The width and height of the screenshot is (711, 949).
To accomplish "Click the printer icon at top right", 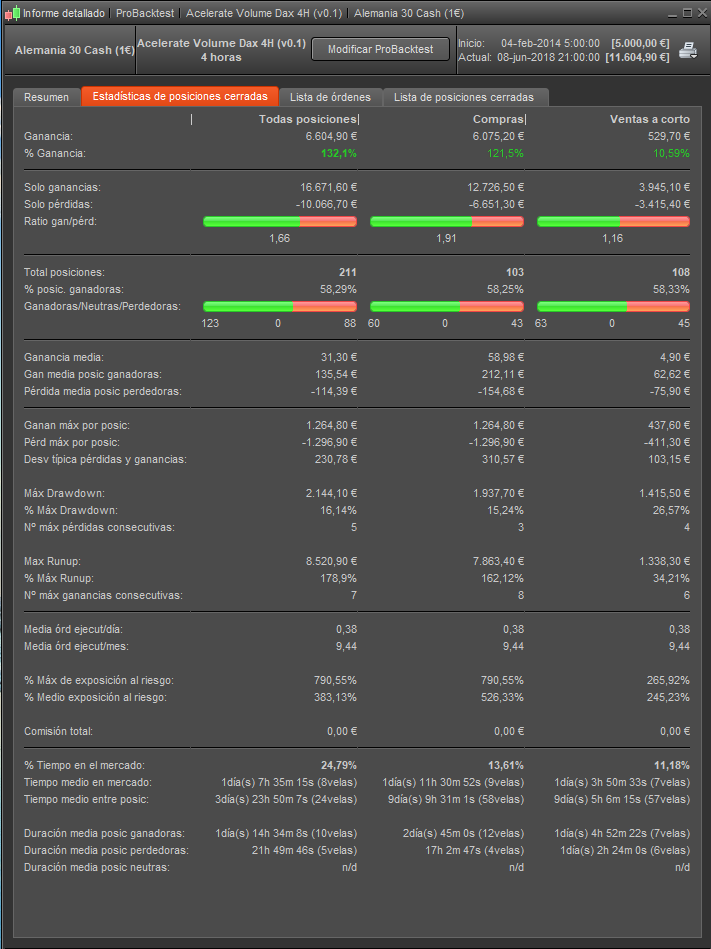I will point(689,50).
